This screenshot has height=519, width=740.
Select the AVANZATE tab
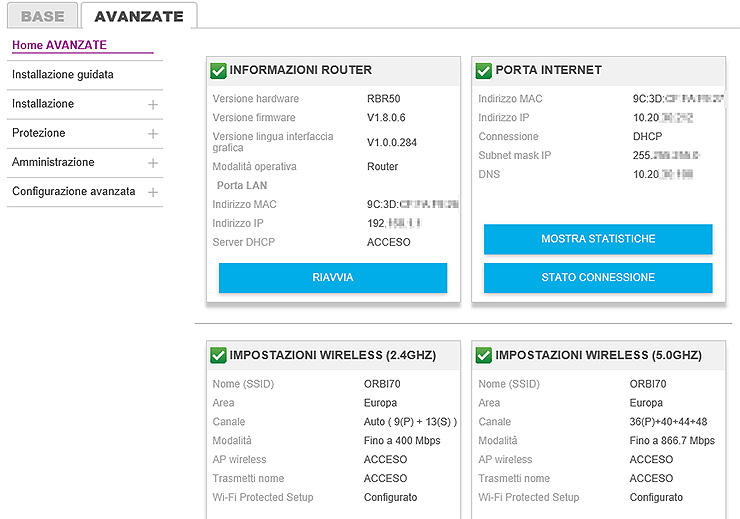pos(139,16)
